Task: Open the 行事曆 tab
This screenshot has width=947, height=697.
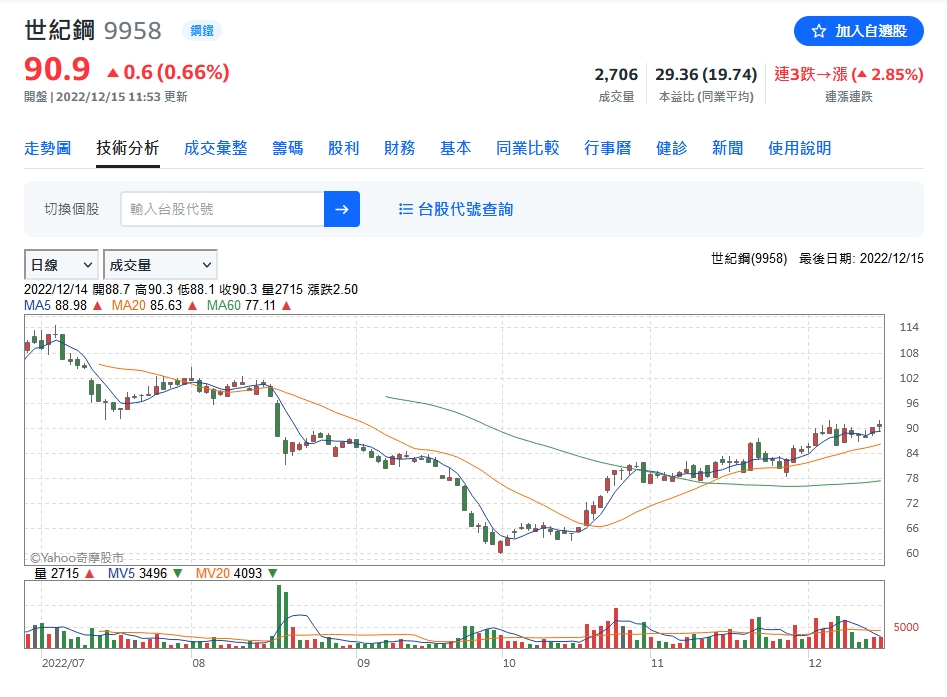Action: 608,148
